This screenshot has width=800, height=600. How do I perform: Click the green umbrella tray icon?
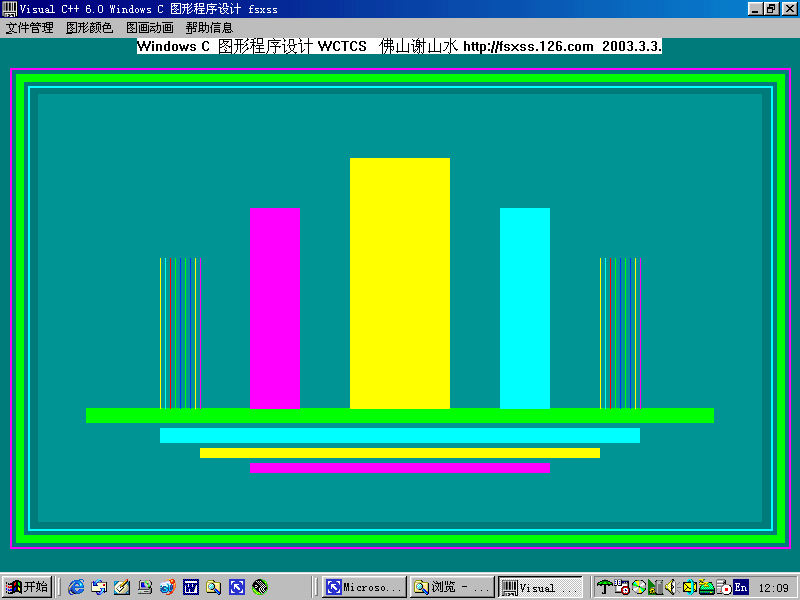point(605,587)
